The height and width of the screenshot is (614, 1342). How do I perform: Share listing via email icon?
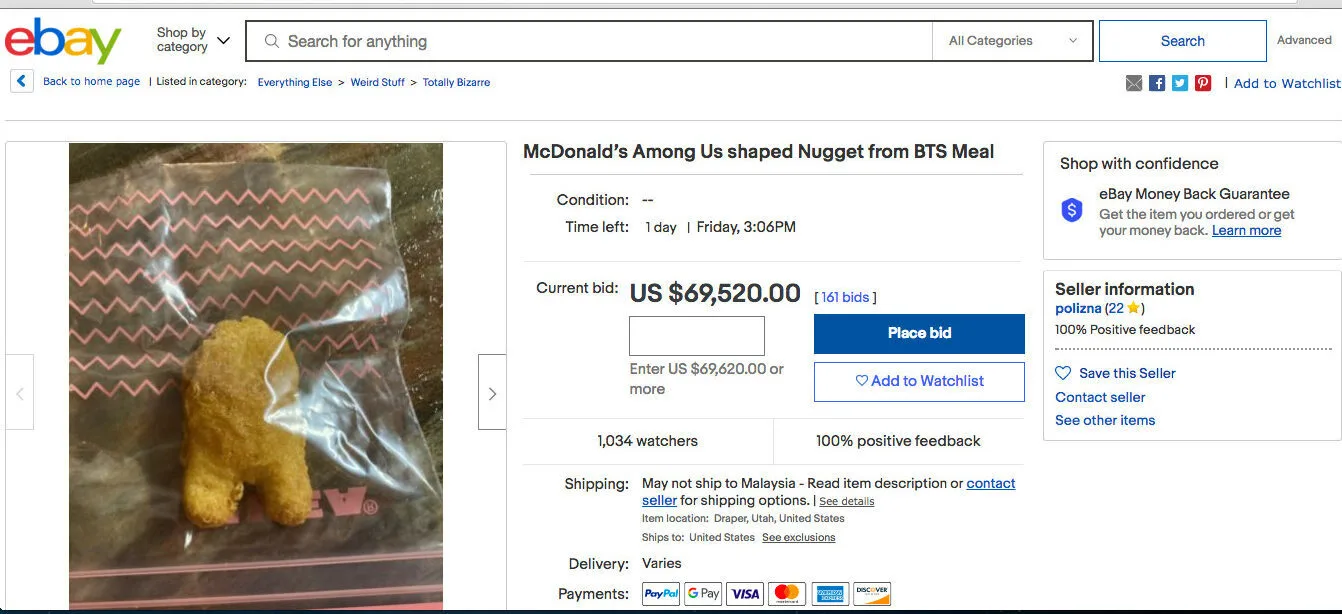click(x=1134, y=83)
